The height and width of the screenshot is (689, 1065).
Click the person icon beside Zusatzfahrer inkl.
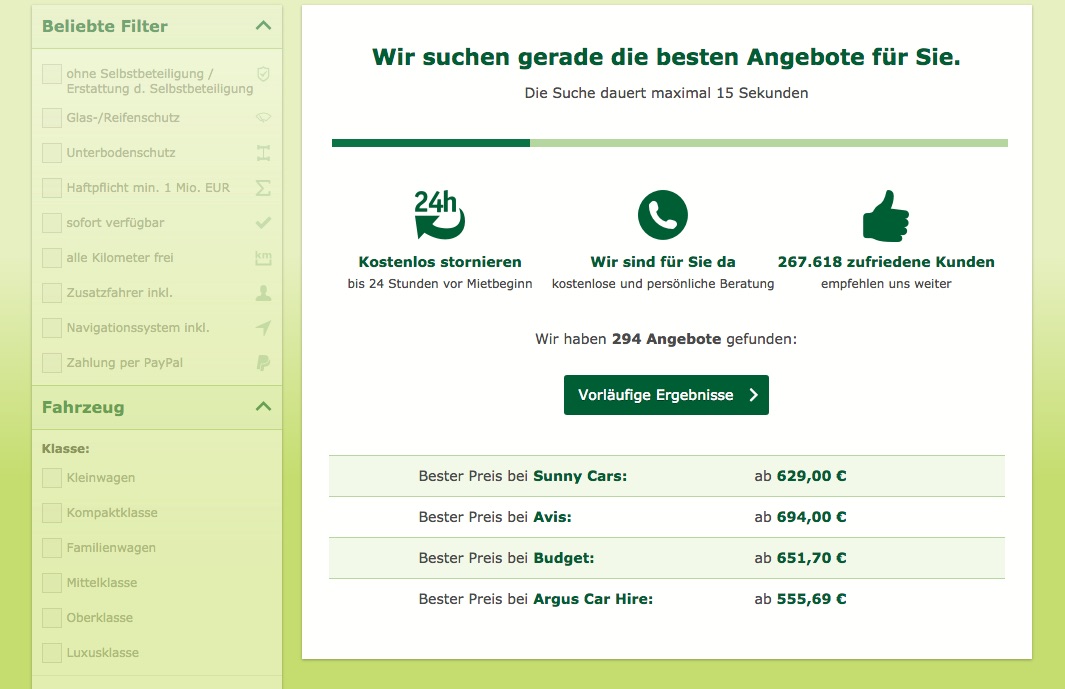click(263, 293)
